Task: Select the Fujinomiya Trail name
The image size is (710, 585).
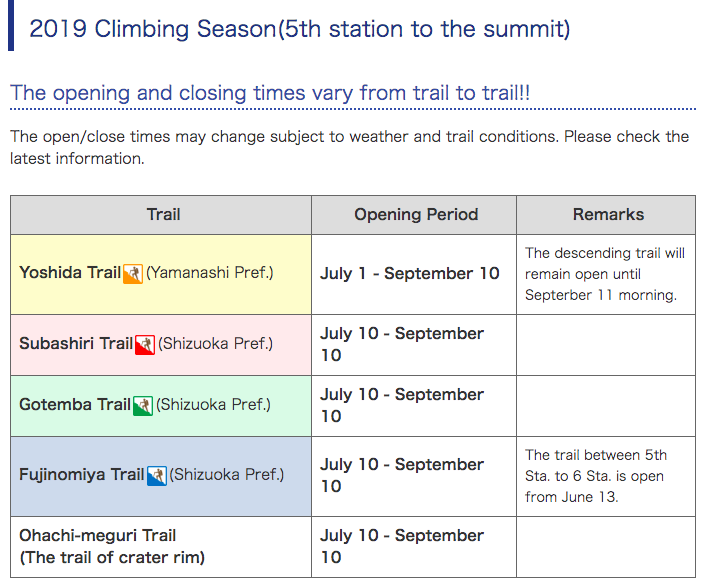Action: [81, 475]
